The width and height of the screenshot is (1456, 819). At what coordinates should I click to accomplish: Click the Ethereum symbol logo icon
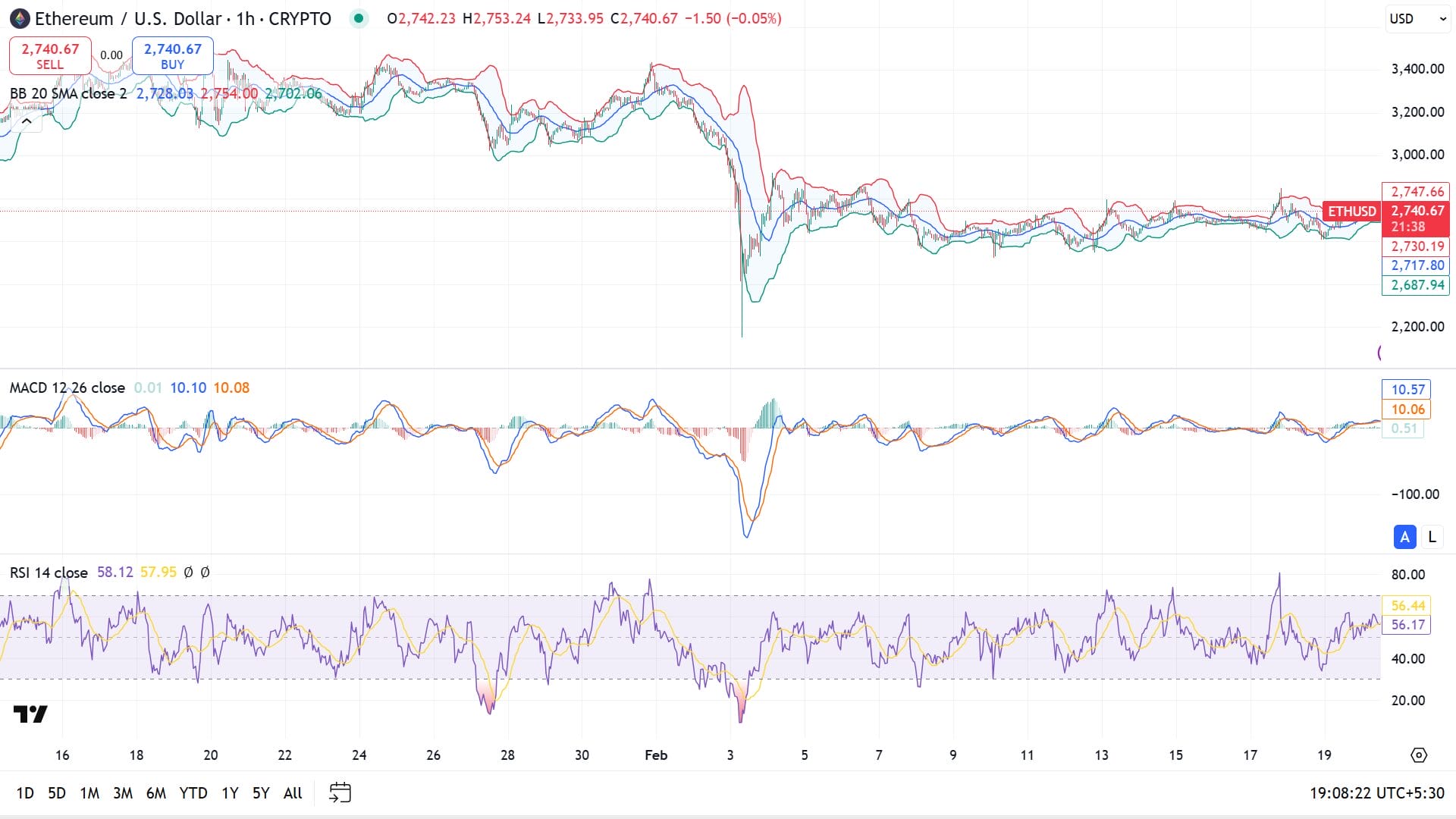(x=19, y=18)
